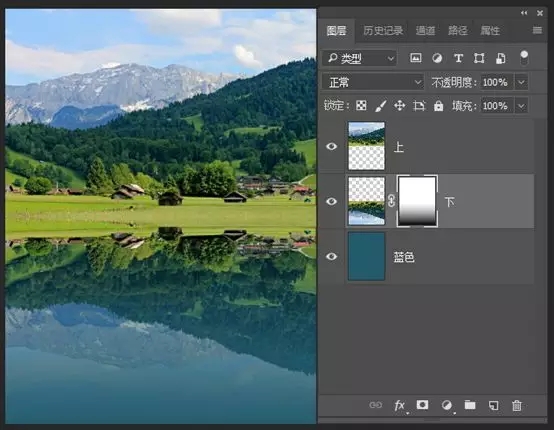Hide the 蓝色 layer eye icon

[331, 257]
